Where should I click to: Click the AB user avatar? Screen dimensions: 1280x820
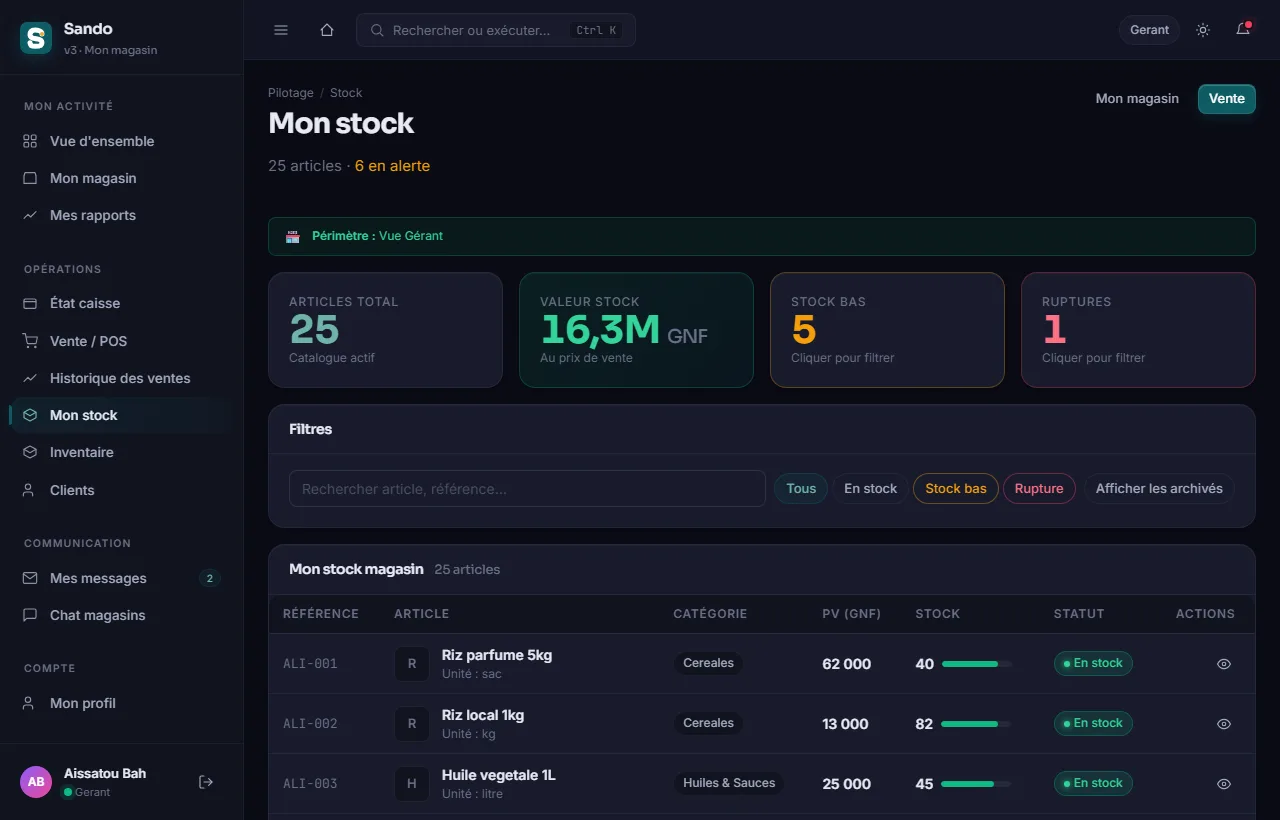point(36,782)
